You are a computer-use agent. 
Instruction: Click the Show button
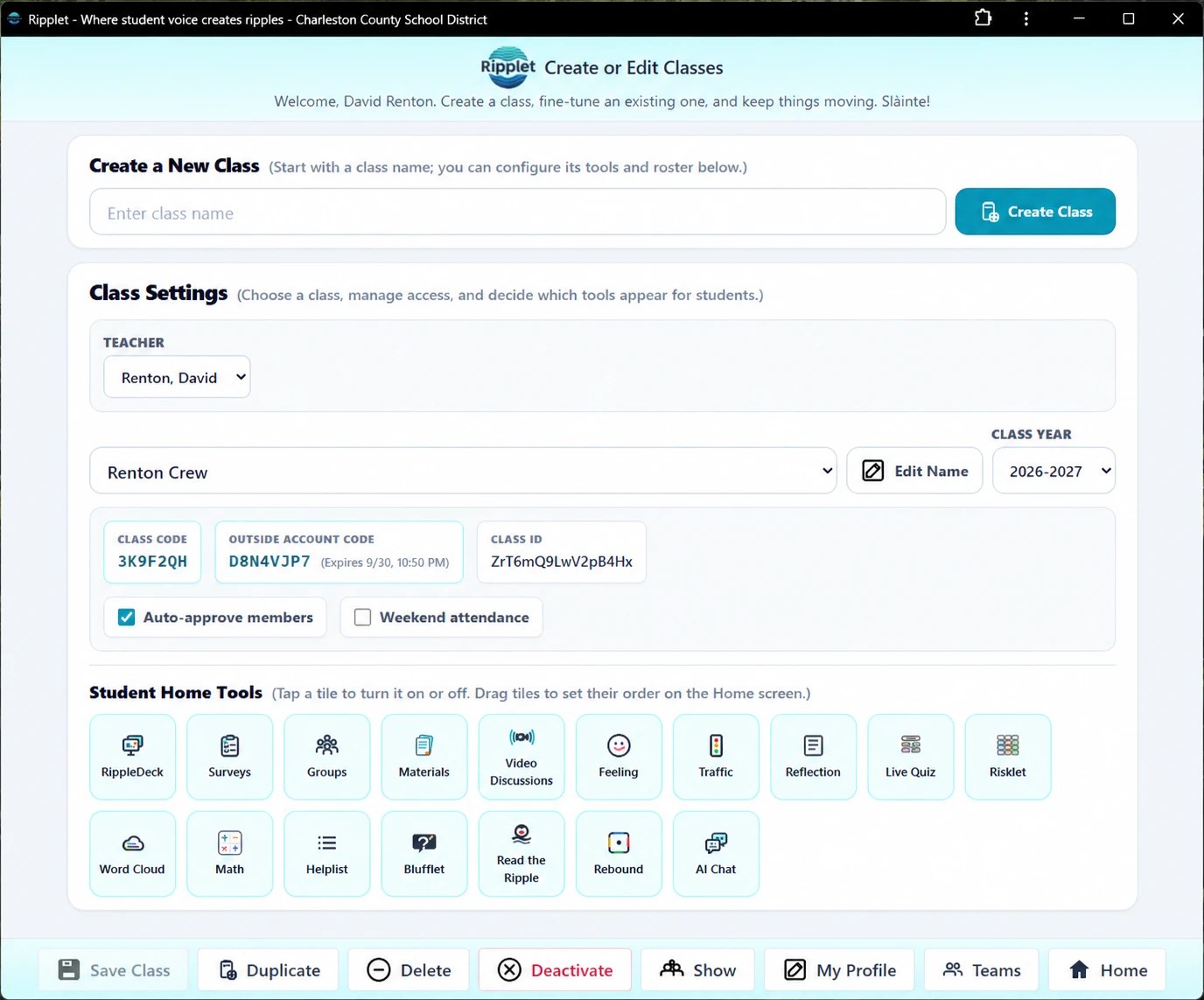coord(697,970)
